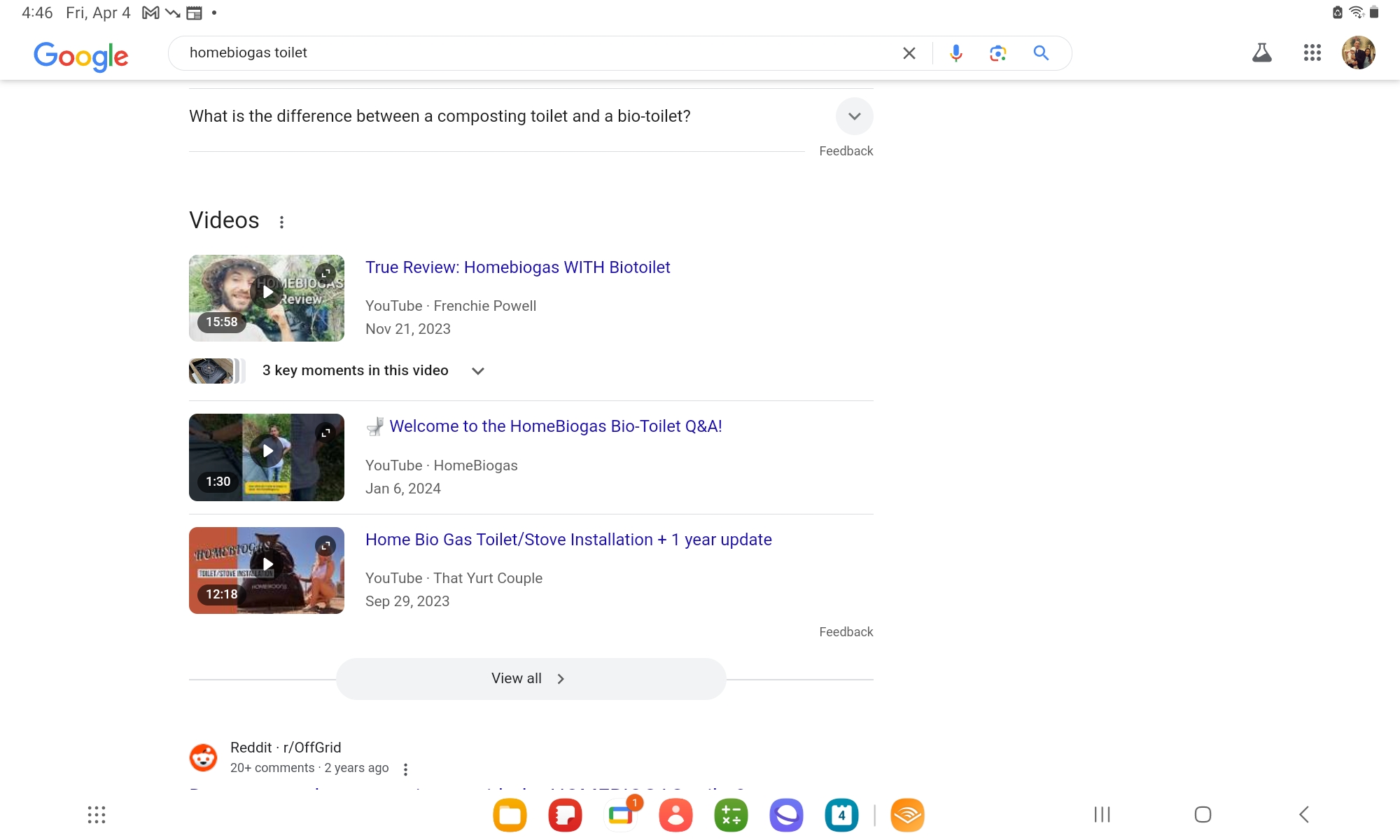Clear the search box text
The height and width of the screenshot is (840, 1400).
coord(909,53)
